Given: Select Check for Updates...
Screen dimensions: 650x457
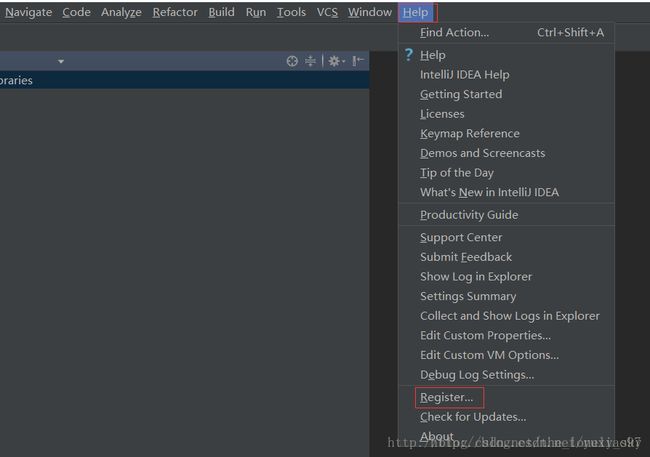Looking at the screenshot, I should 506,417.
